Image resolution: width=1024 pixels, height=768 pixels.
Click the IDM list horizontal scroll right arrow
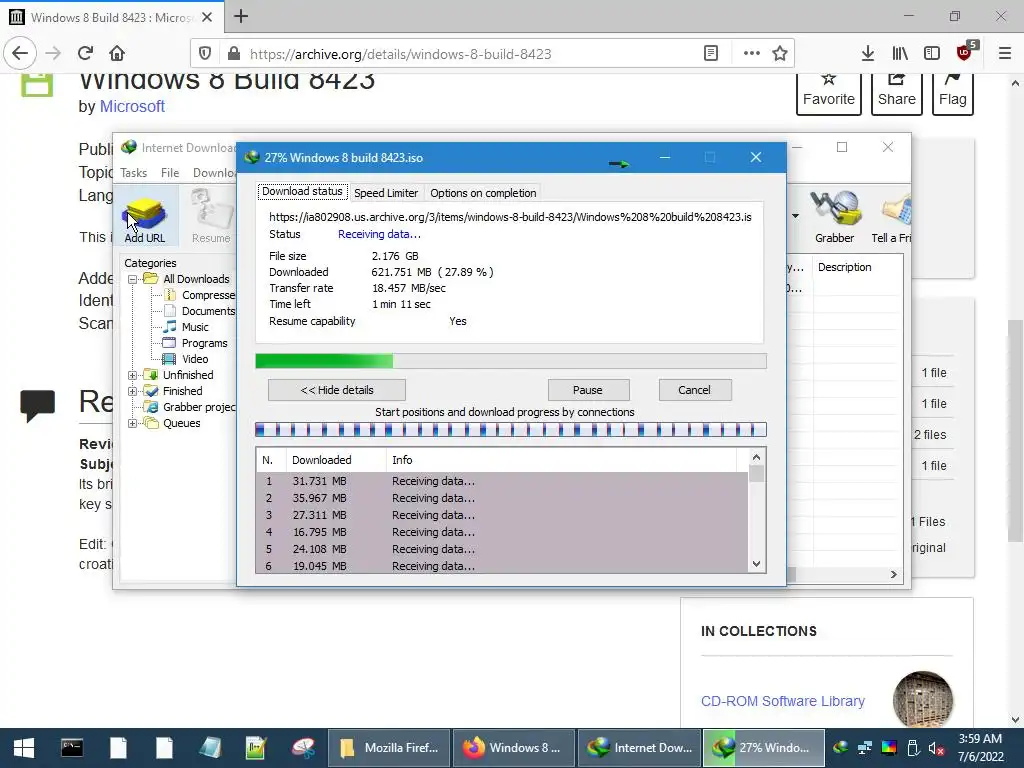[893, 574]
